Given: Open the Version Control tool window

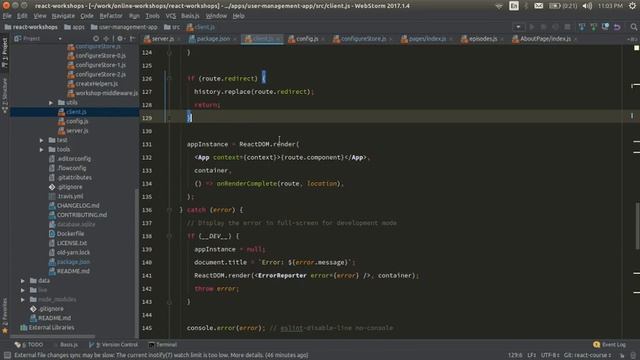Looking at the screenshot, I should (x=113, y=345).
